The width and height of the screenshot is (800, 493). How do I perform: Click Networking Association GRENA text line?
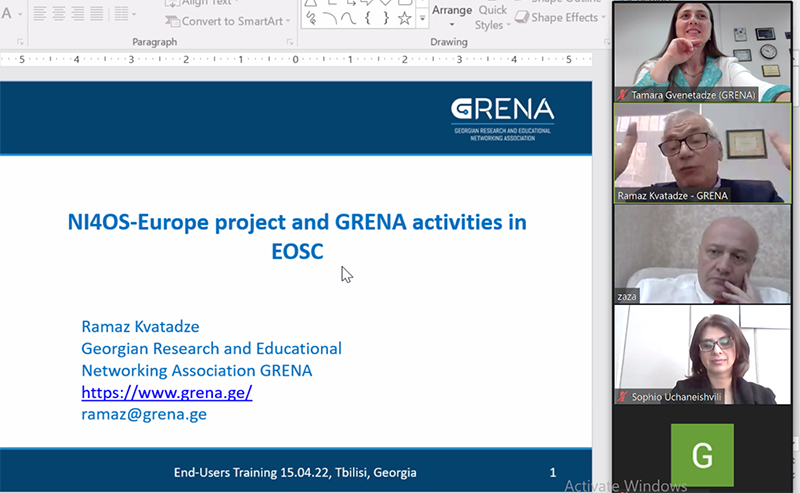coord(196,371)
